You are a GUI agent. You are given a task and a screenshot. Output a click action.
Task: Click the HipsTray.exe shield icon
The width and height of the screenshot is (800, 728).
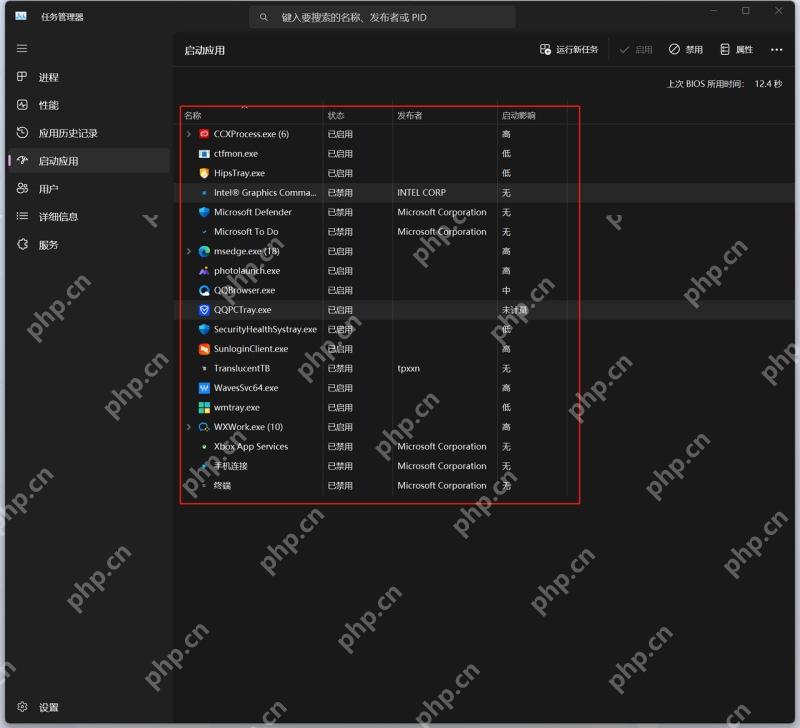[204, 173]
